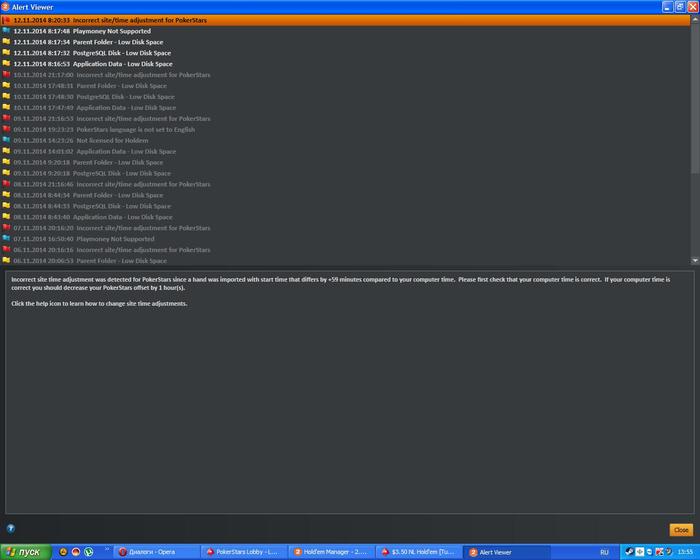Open the Windows Start button

coord(26,552)
